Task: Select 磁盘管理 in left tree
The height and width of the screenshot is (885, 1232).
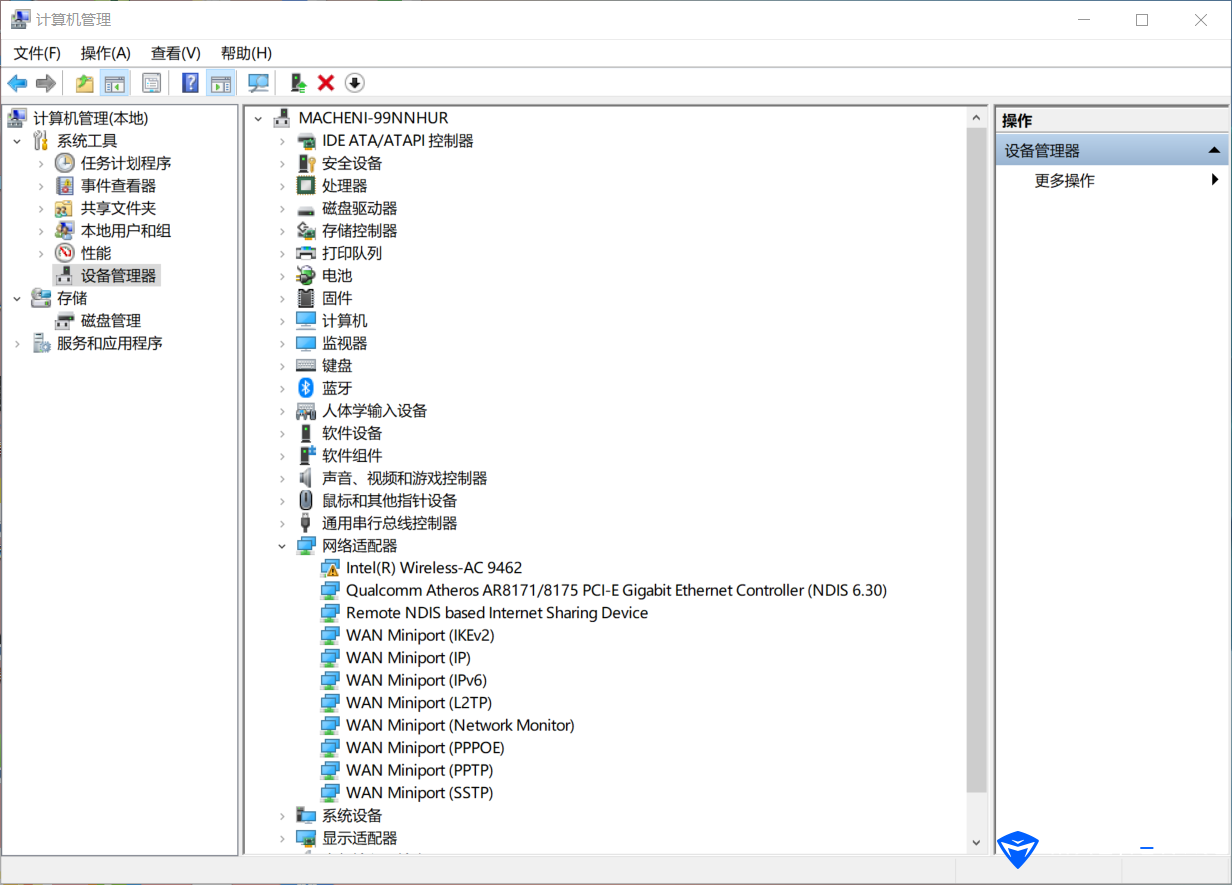Action: 111,321
